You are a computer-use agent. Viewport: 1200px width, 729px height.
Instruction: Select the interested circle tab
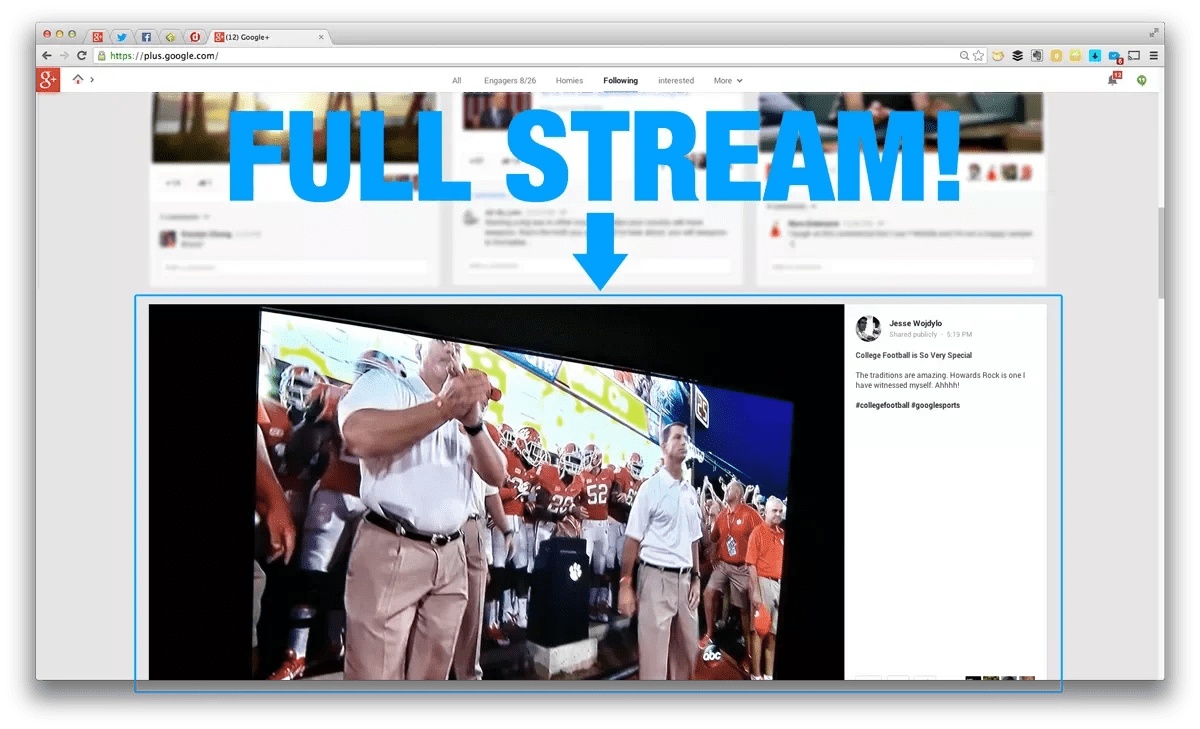676,81
